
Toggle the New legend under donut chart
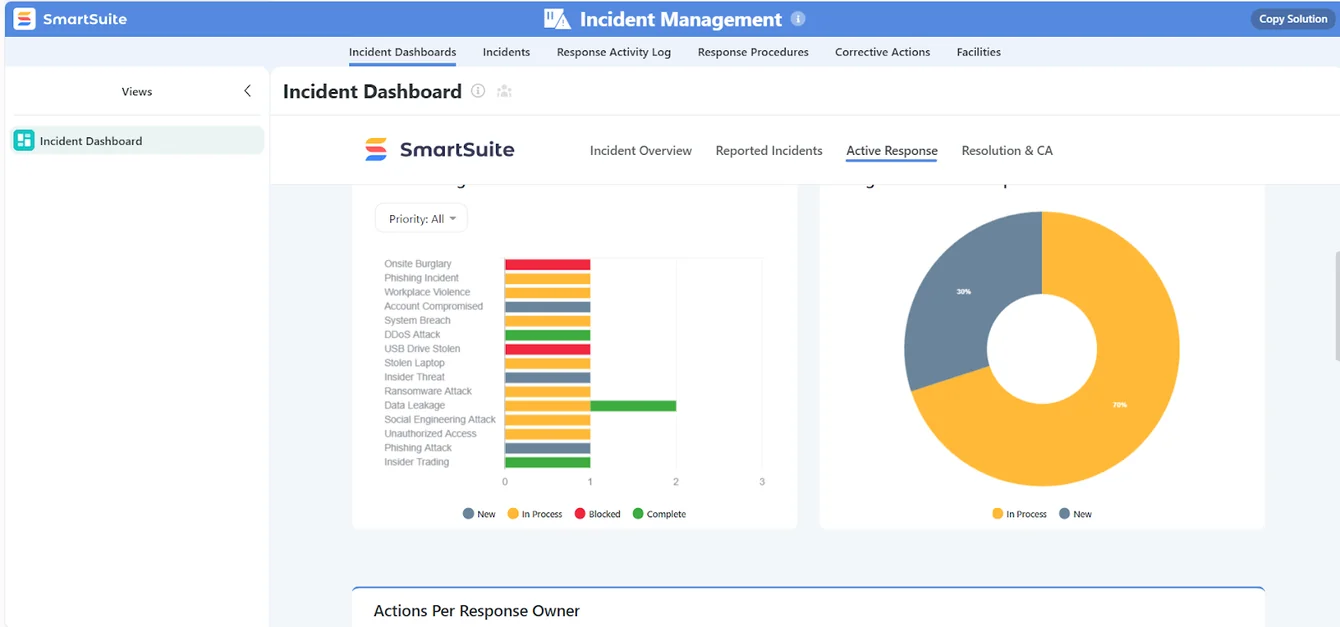(x=1075, y=514)
